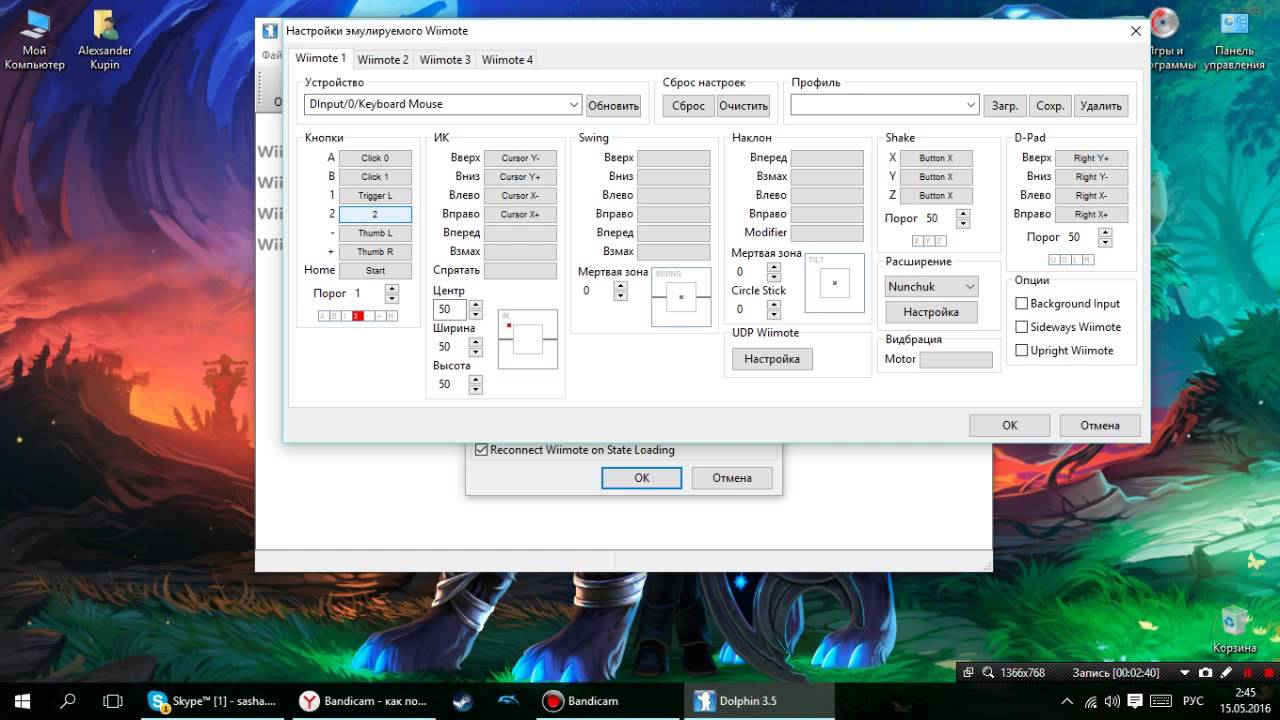Click OK in the background Wiimote dialog
Image resolution: width=1280 pixels, height=720 pixels.
[642, 478]
